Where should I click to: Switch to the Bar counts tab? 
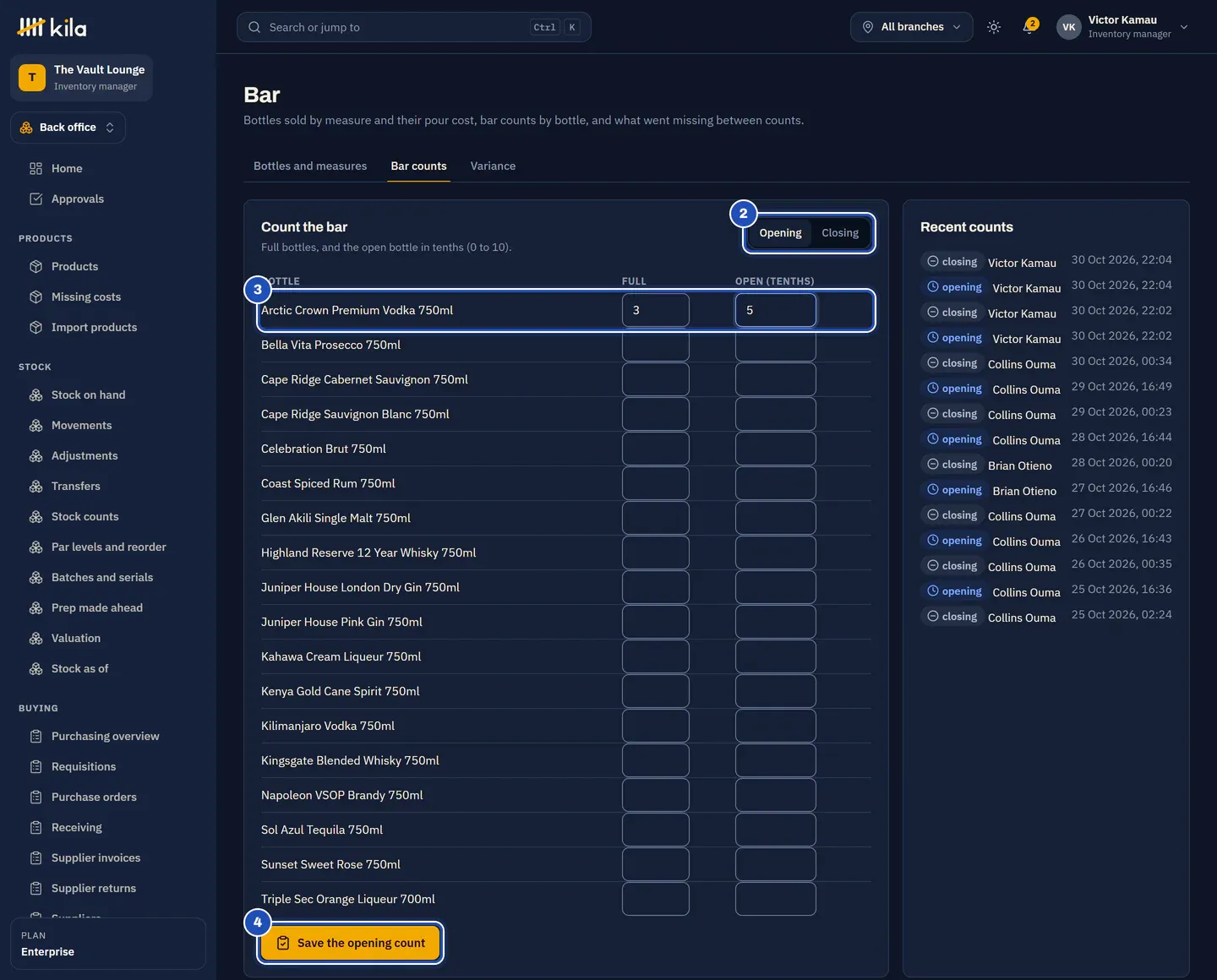pos(418,166)
